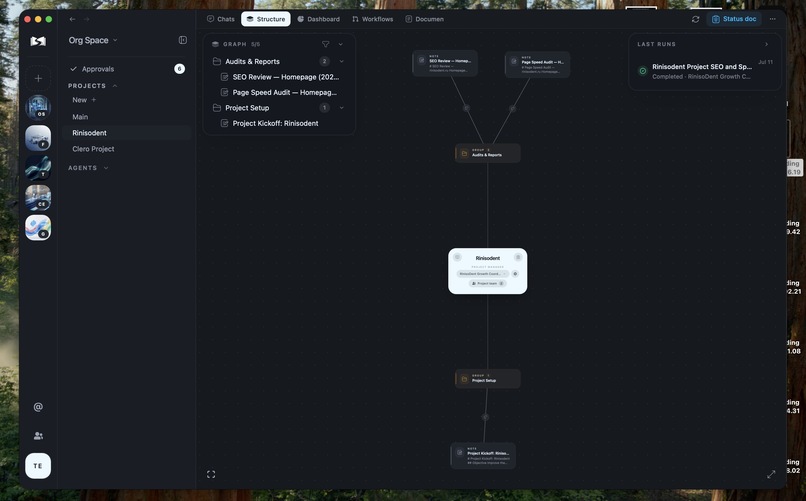Click the expand arrows icon at canvas corner

click(x=771, y=474)
